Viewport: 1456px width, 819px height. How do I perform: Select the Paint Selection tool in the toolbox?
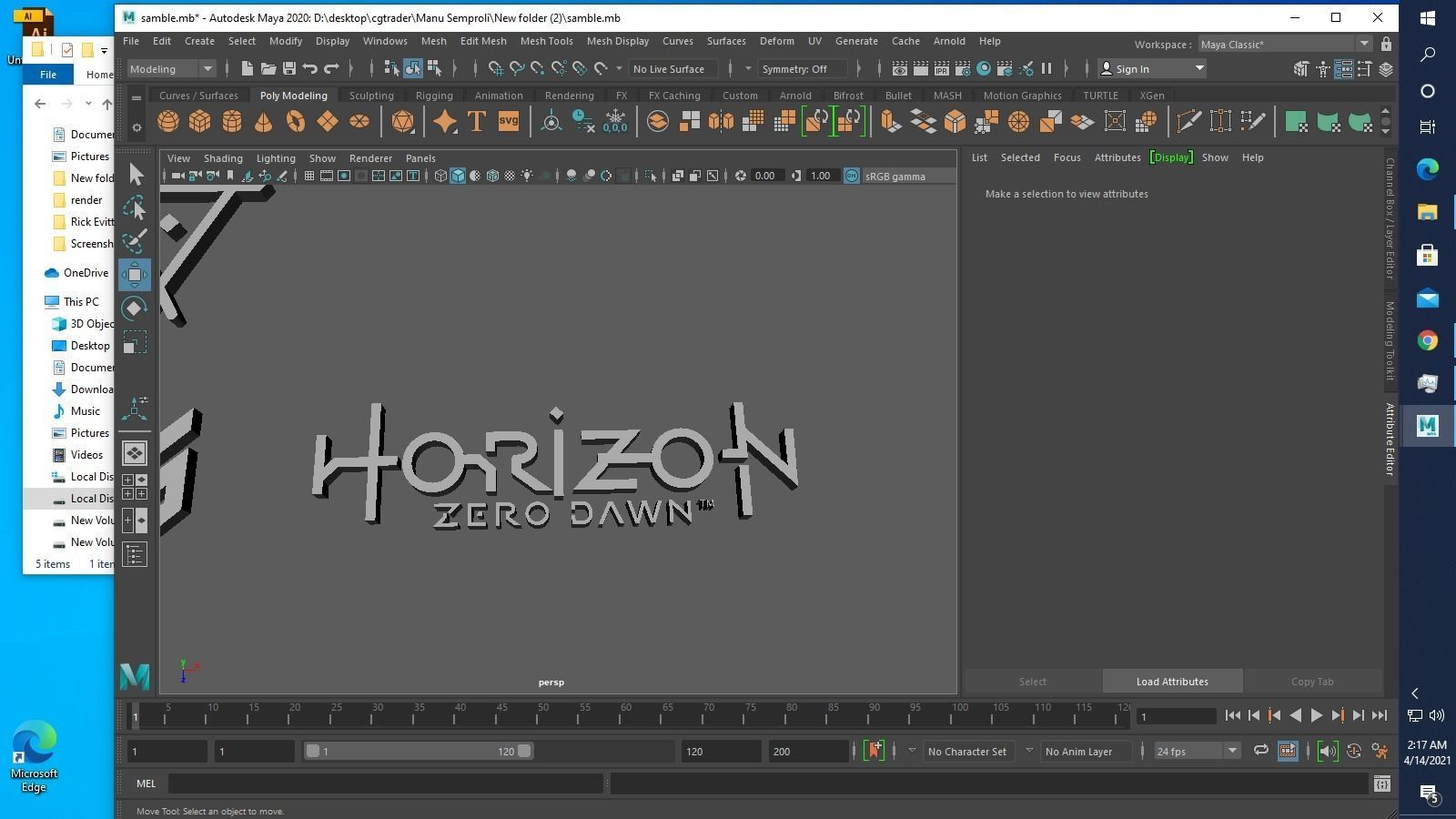click(x=135, y=241)
